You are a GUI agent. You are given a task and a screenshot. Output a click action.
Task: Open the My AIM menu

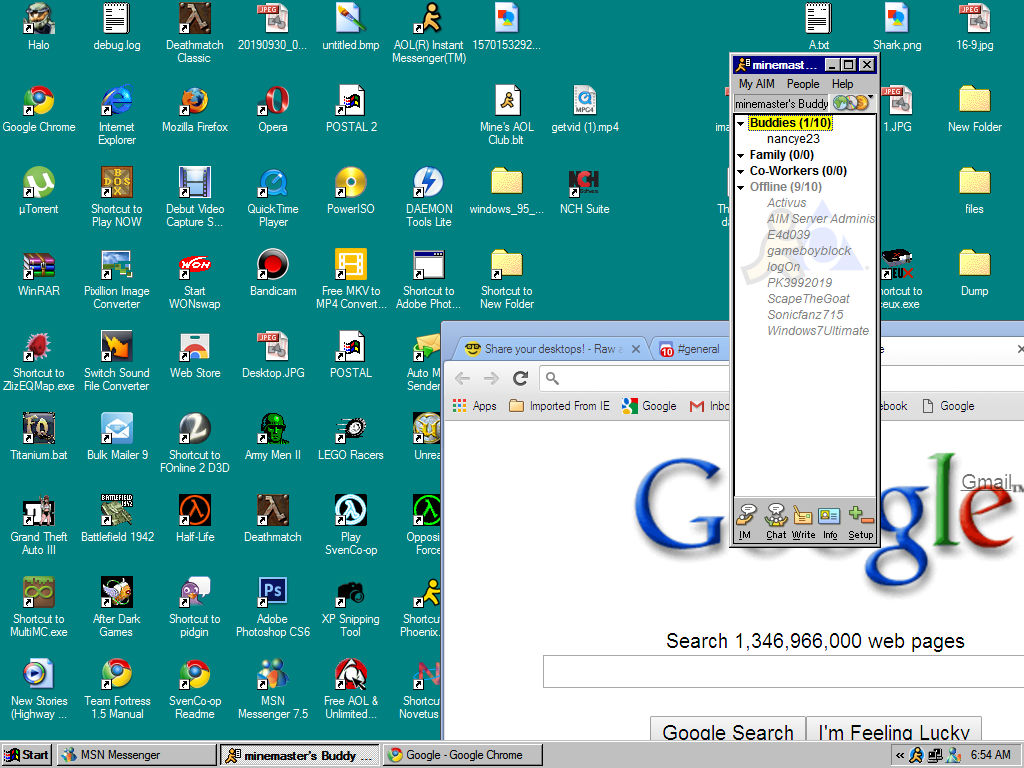(x=756, y=84)
